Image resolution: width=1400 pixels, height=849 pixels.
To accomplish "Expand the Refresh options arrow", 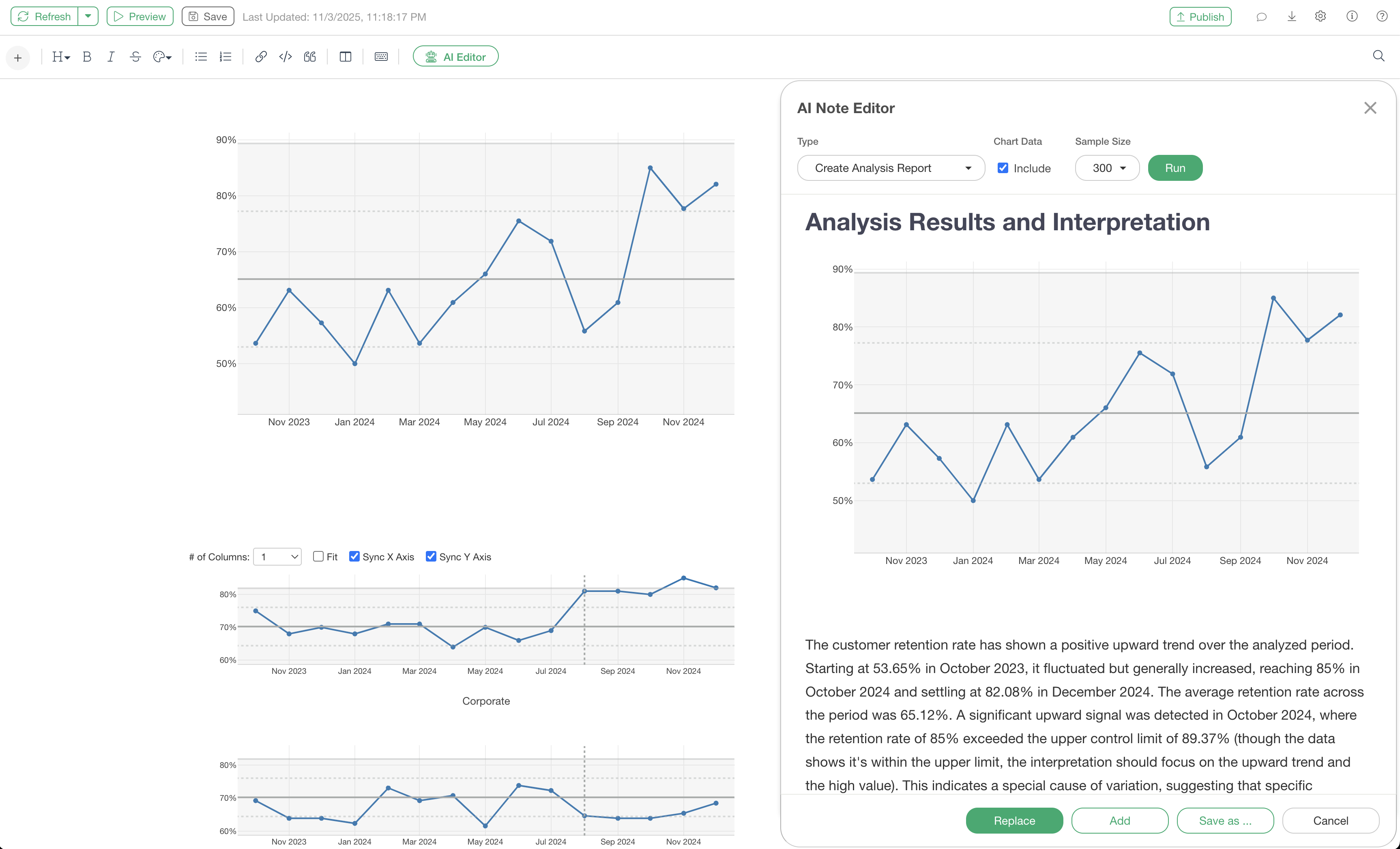I will pos(88,17).
